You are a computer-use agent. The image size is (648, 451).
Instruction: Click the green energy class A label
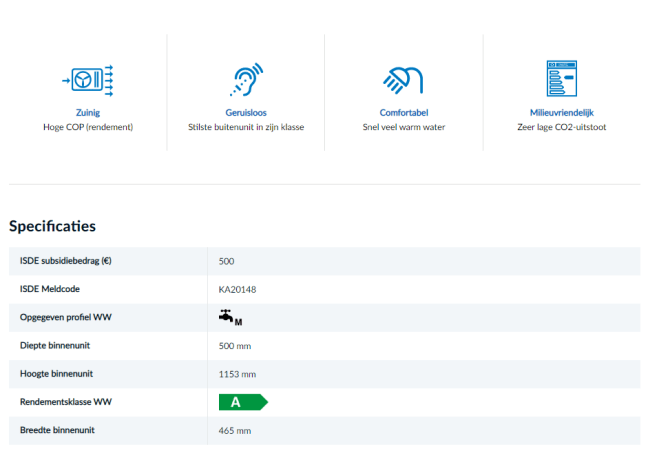click(x=243, y=402)
